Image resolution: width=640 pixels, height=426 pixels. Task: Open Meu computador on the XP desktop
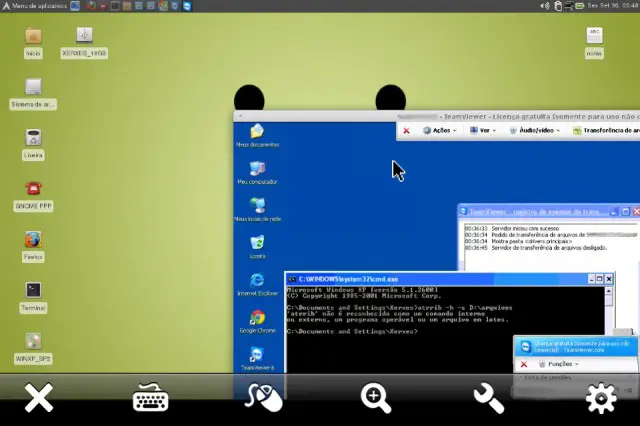pyautogui.click(x=257, y=173)
